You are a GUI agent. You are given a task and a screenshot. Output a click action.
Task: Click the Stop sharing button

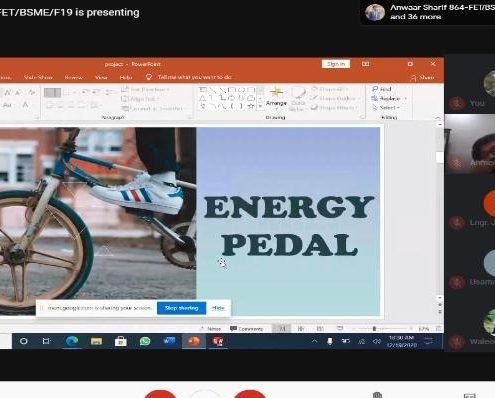pyautogui.click(x=181, y=308)
